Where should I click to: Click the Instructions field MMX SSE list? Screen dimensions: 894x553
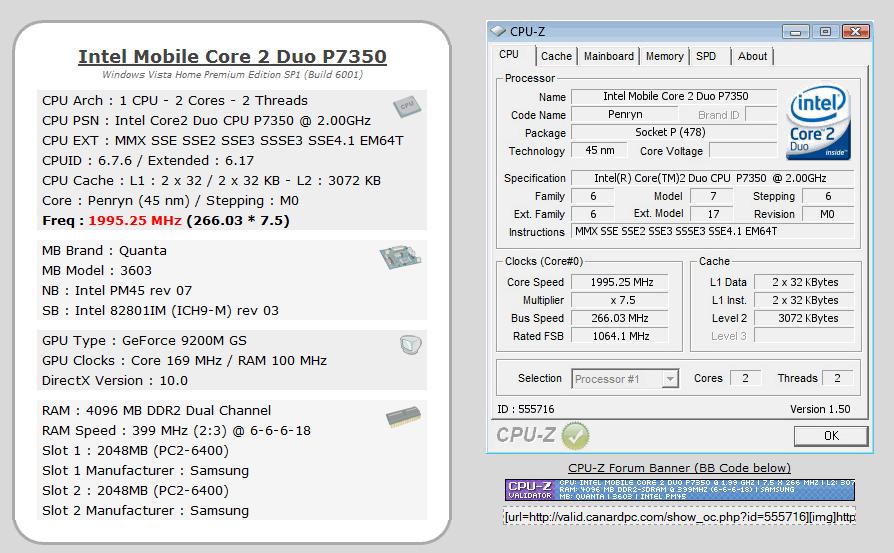click(712, 231)
